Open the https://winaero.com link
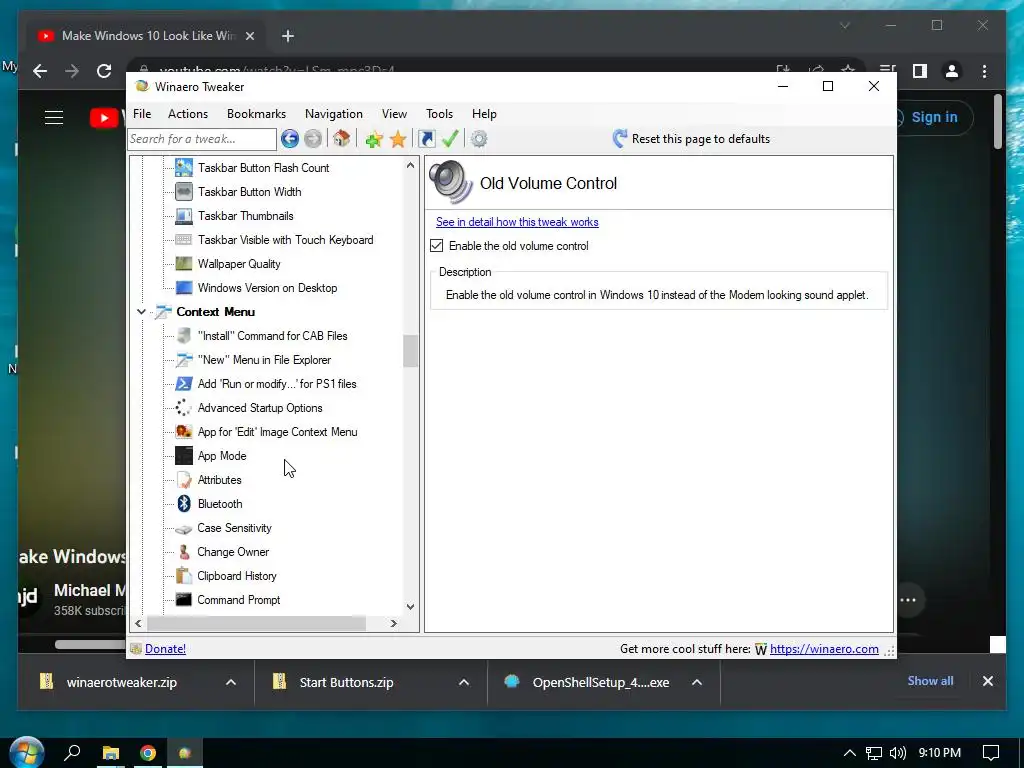This screenshot has height=768, width=1024. 824,648
